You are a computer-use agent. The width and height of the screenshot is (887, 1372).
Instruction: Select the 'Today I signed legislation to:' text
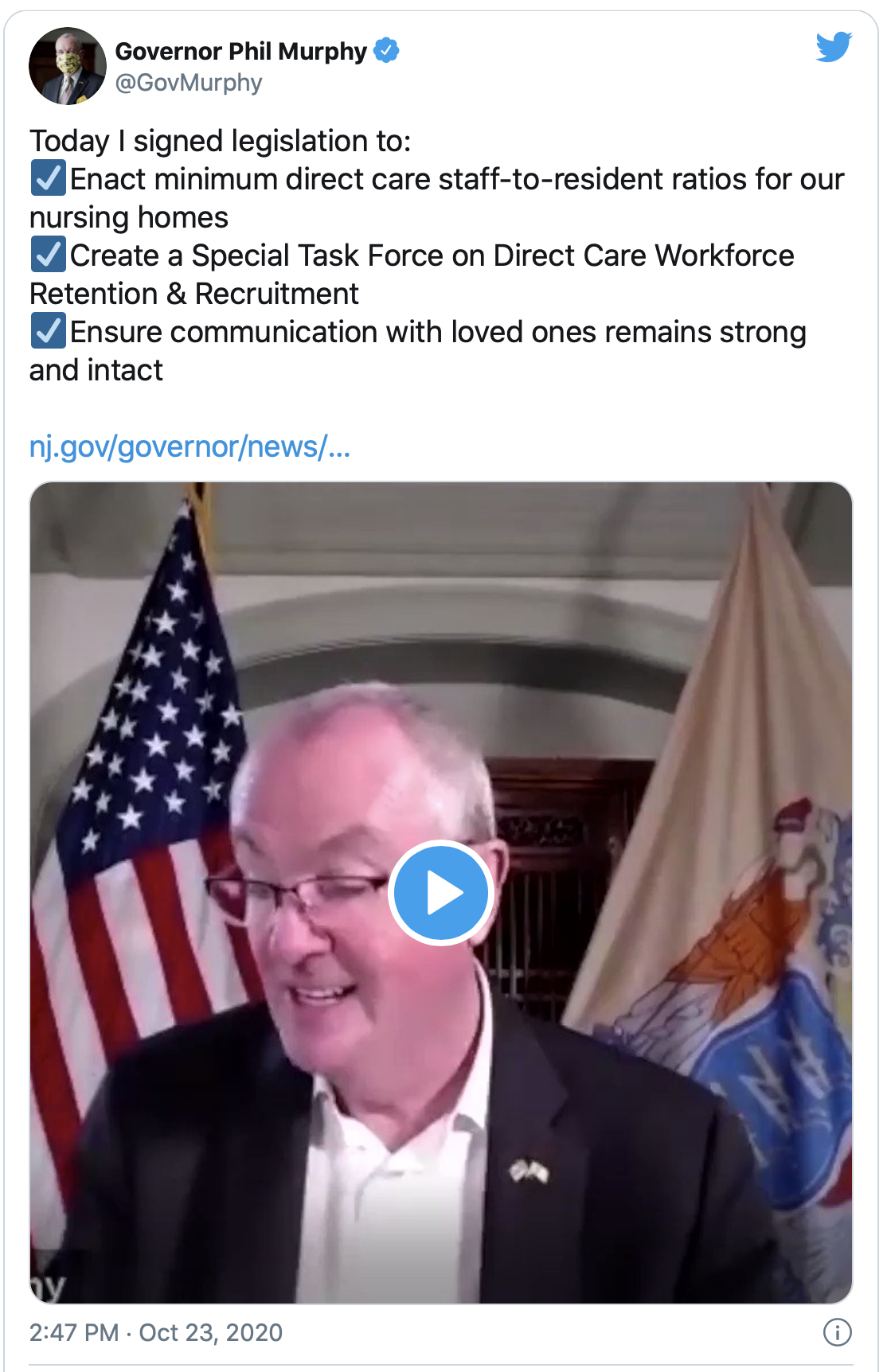pos(221,141)
